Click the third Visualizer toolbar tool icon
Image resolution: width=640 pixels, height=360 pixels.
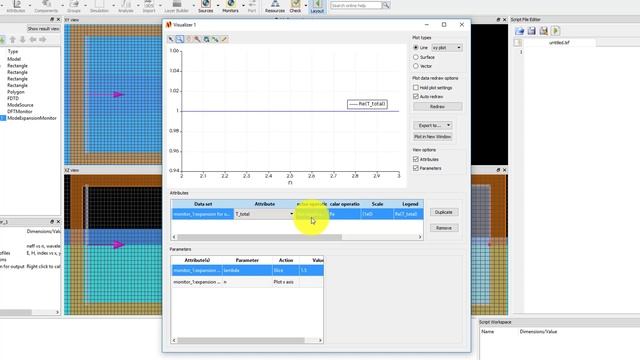point(189,39)
